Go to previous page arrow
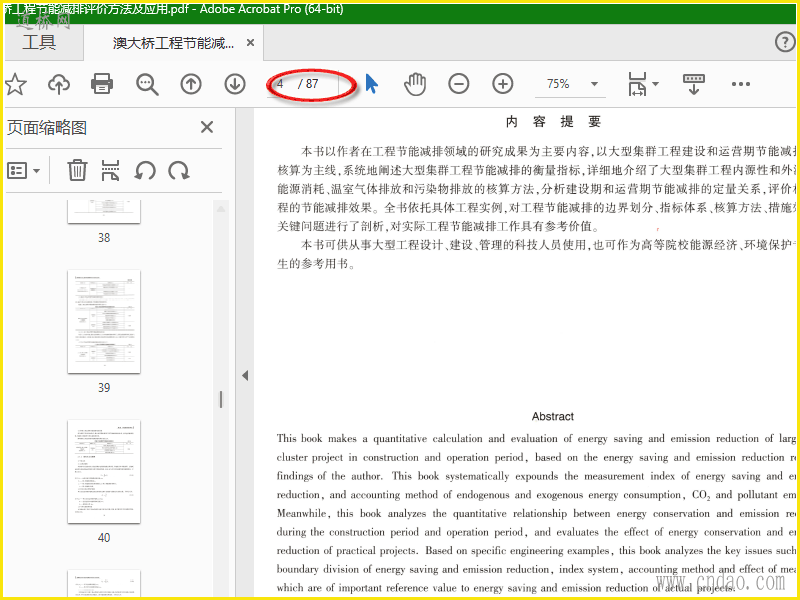The width and height of the screenshot is (800, 600). (191, 84)
